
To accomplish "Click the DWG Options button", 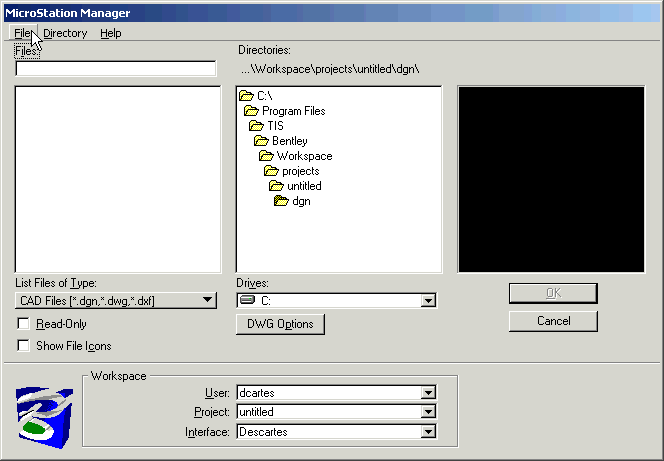I will (x=280, y=324).
